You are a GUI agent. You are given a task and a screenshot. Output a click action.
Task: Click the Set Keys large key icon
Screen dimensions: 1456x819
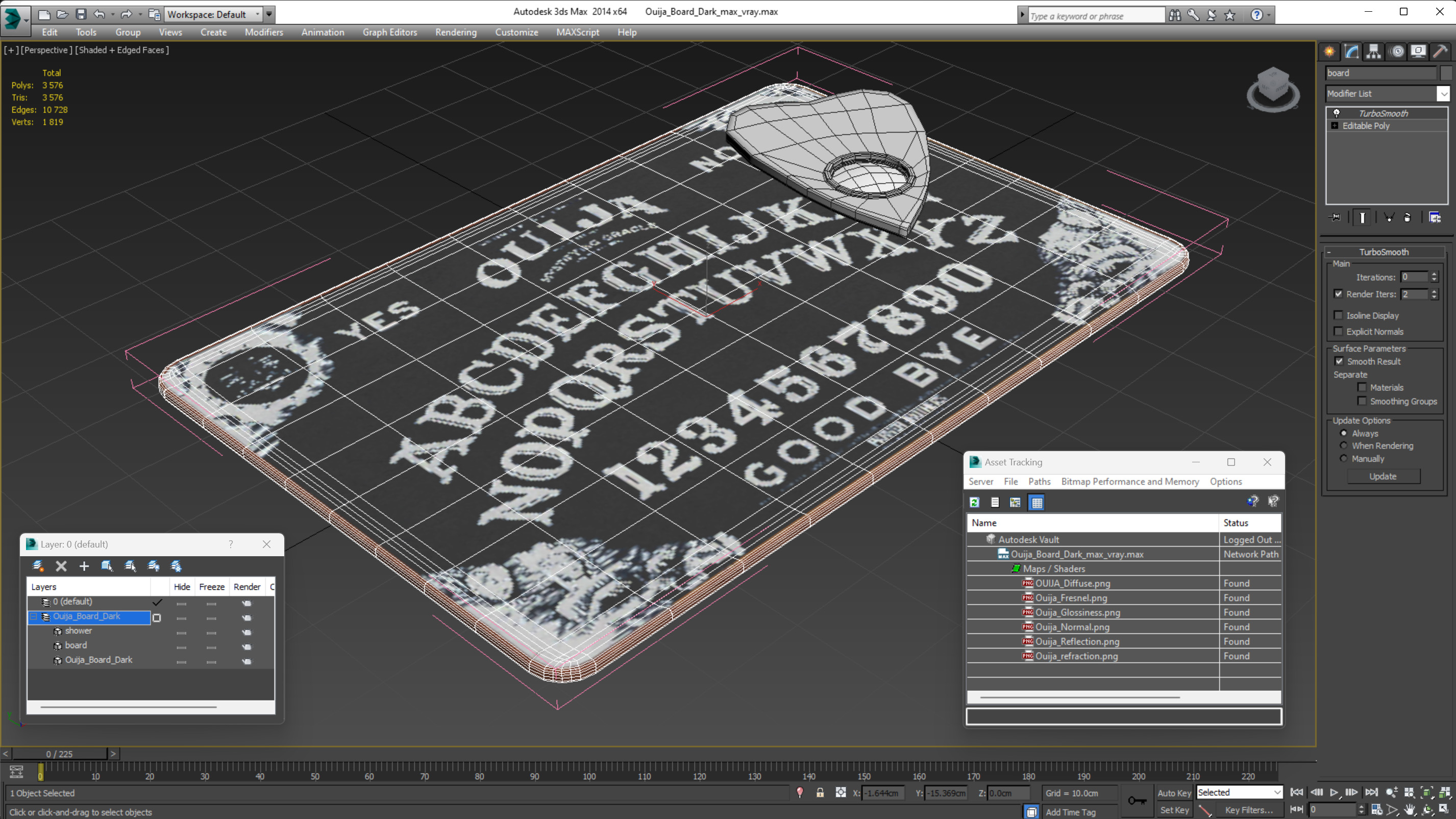tap(1137, 800)
